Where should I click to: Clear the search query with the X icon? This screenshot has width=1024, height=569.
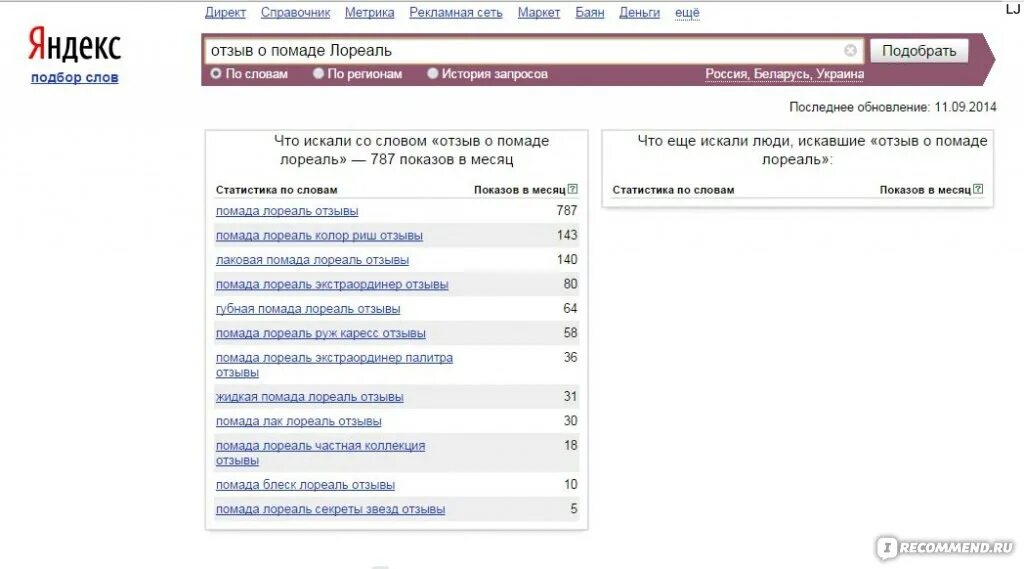[850, 50]
